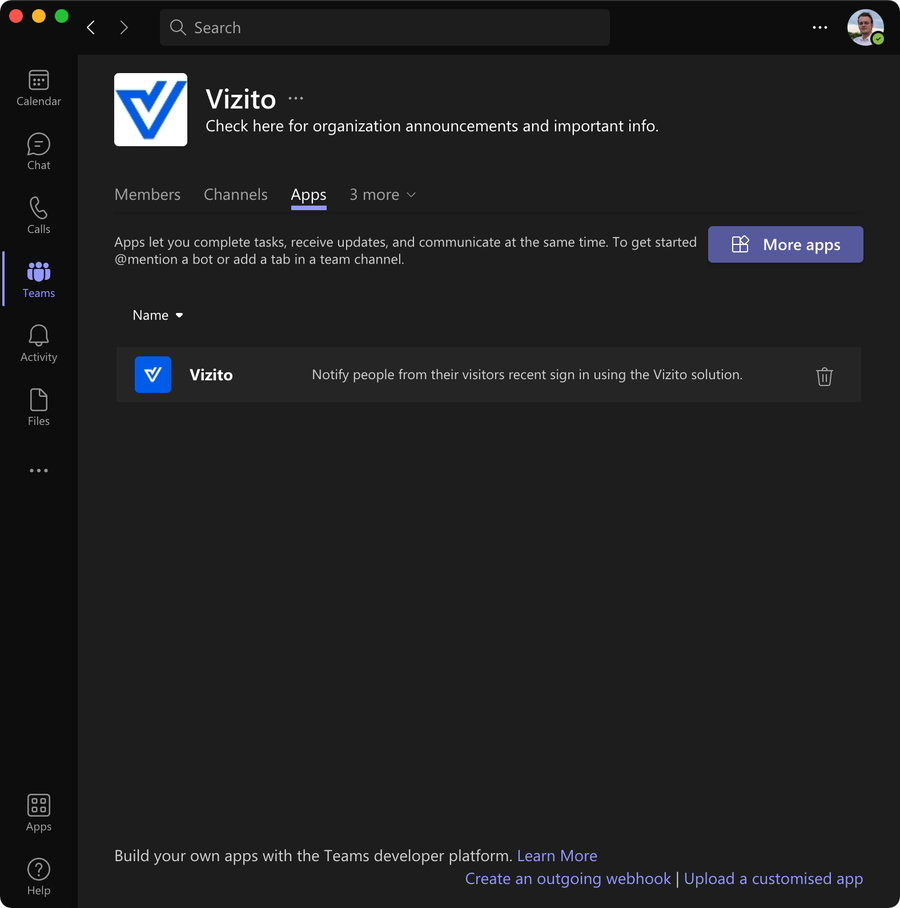Click 'Create an outgoing webhook' link

pos(568,879)
